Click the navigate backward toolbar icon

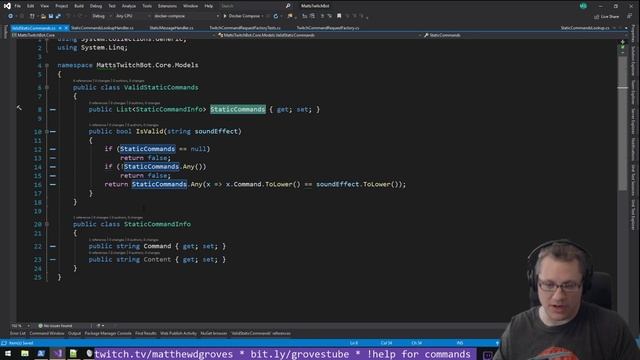[x=10, y=16]
